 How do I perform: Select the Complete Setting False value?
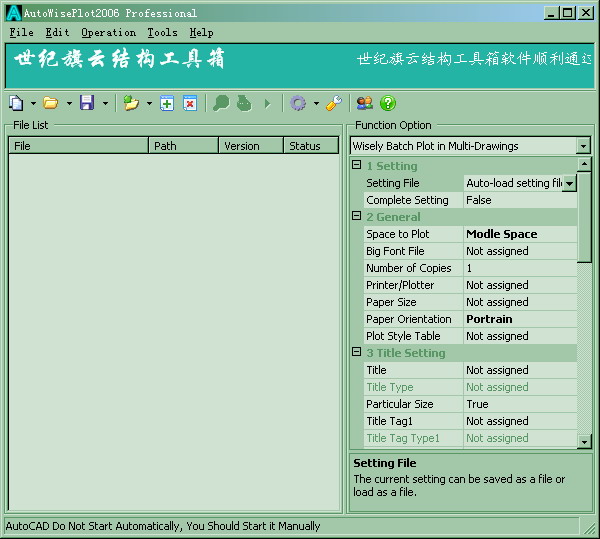[520, 200]
